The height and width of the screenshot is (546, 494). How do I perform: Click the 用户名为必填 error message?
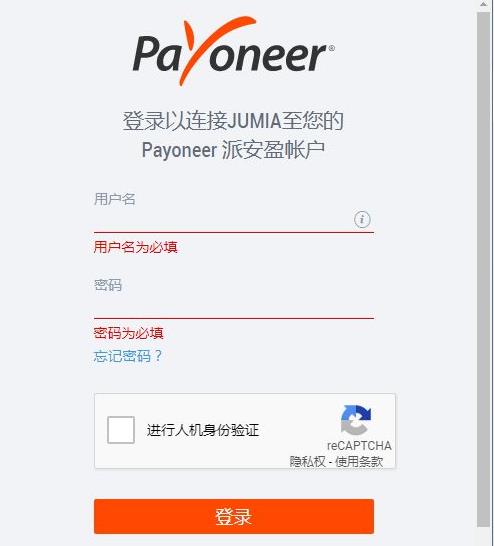click(136, 247)
